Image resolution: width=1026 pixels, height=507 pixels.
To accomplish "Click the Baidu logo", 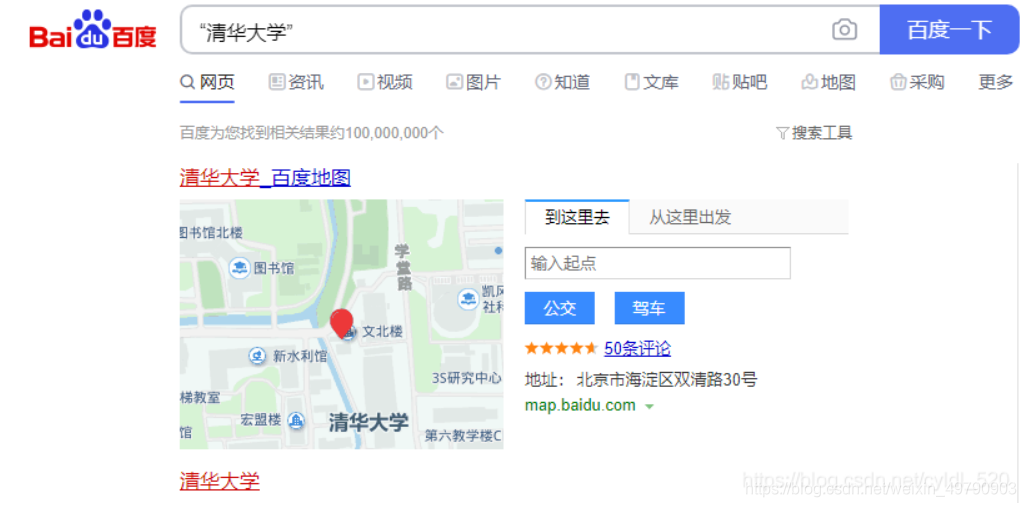I will click(x=93, y=31).
